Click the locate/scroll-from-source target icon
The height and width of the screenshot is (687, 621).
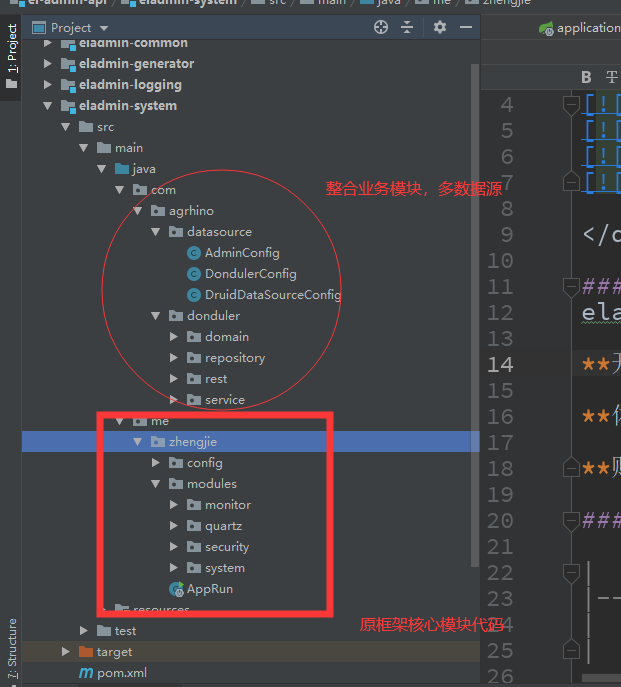pos(381,28)
